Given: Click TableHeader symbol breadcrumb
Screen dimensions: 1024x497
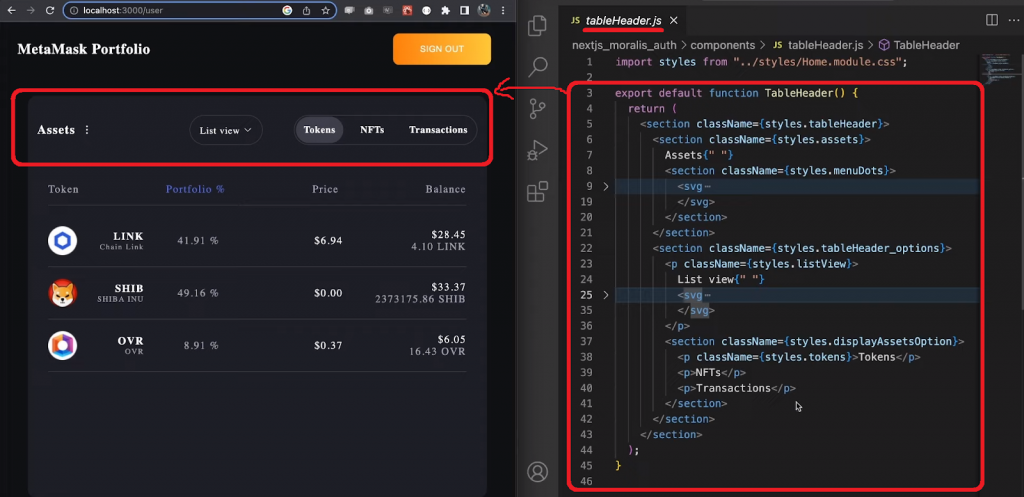Looking at the screenshot, I should click(919, 45).
